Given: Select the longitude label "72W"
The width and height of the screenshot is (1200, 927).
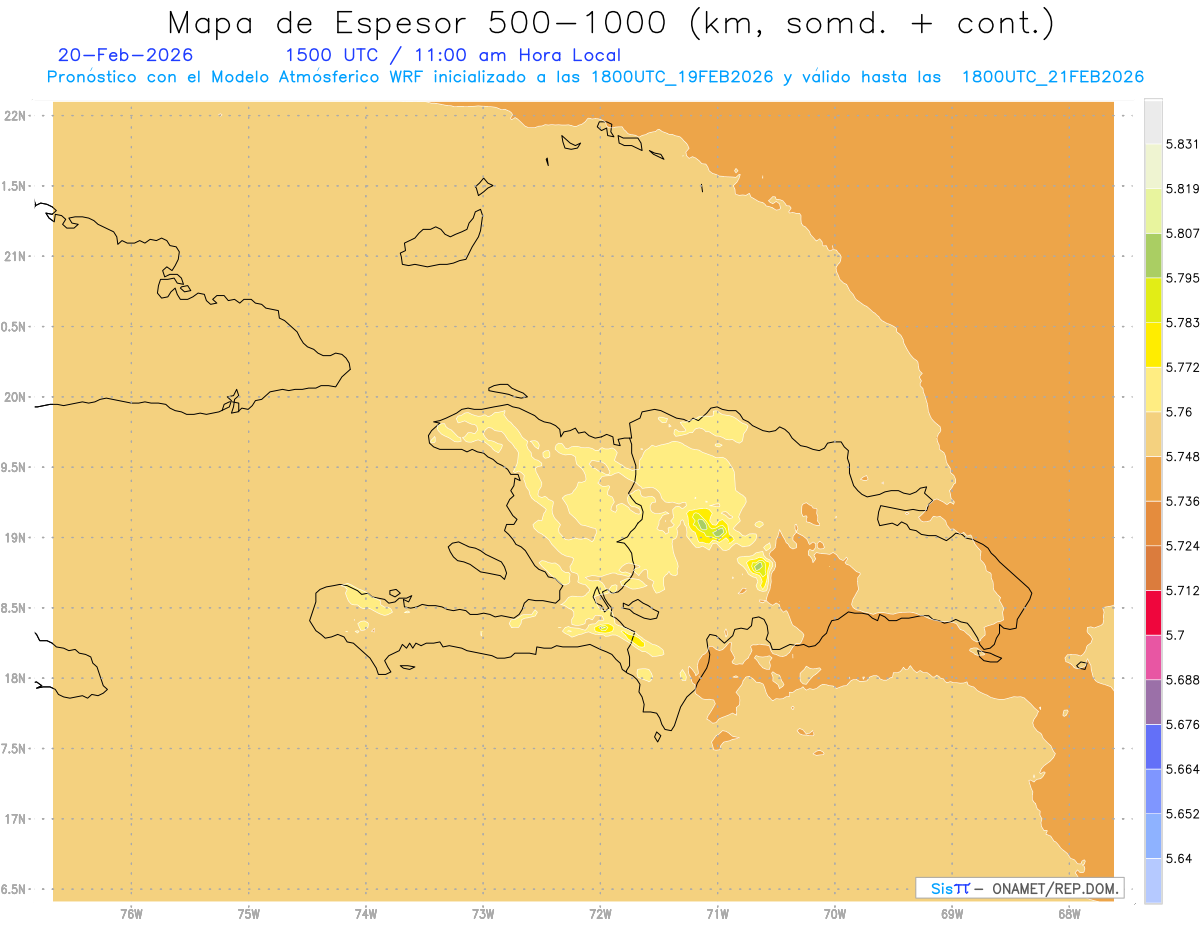Looking at the screenshot, I should pyautogui.click(x=600, y=914).
